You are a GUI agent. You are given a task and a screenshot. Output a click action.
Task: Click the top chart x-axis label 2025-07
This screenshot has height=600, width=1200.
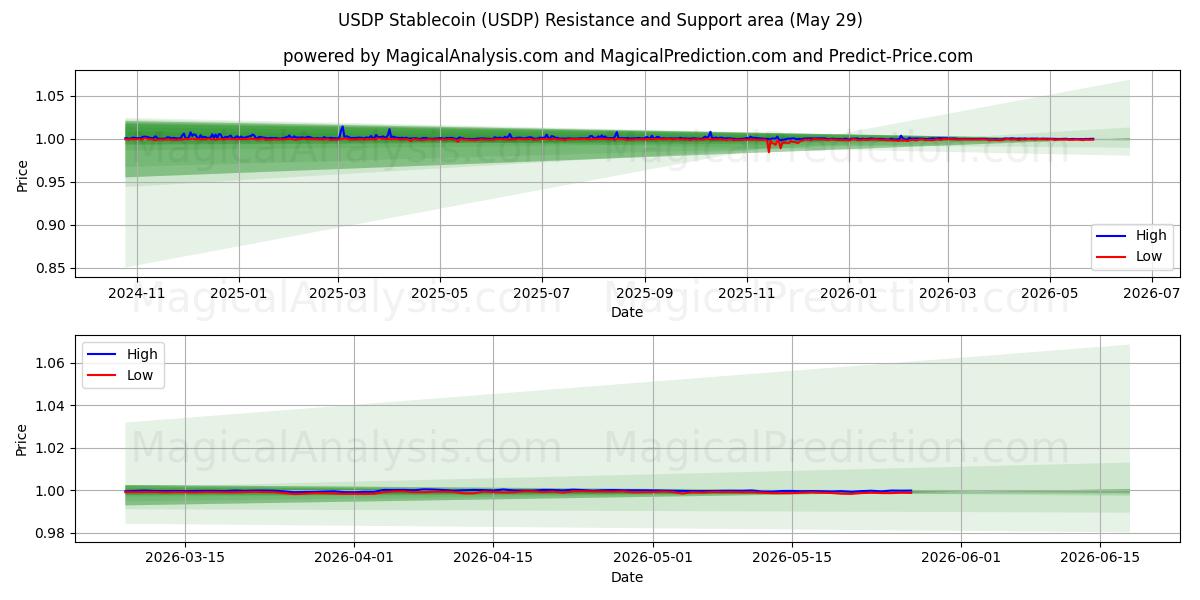[542, 294]
